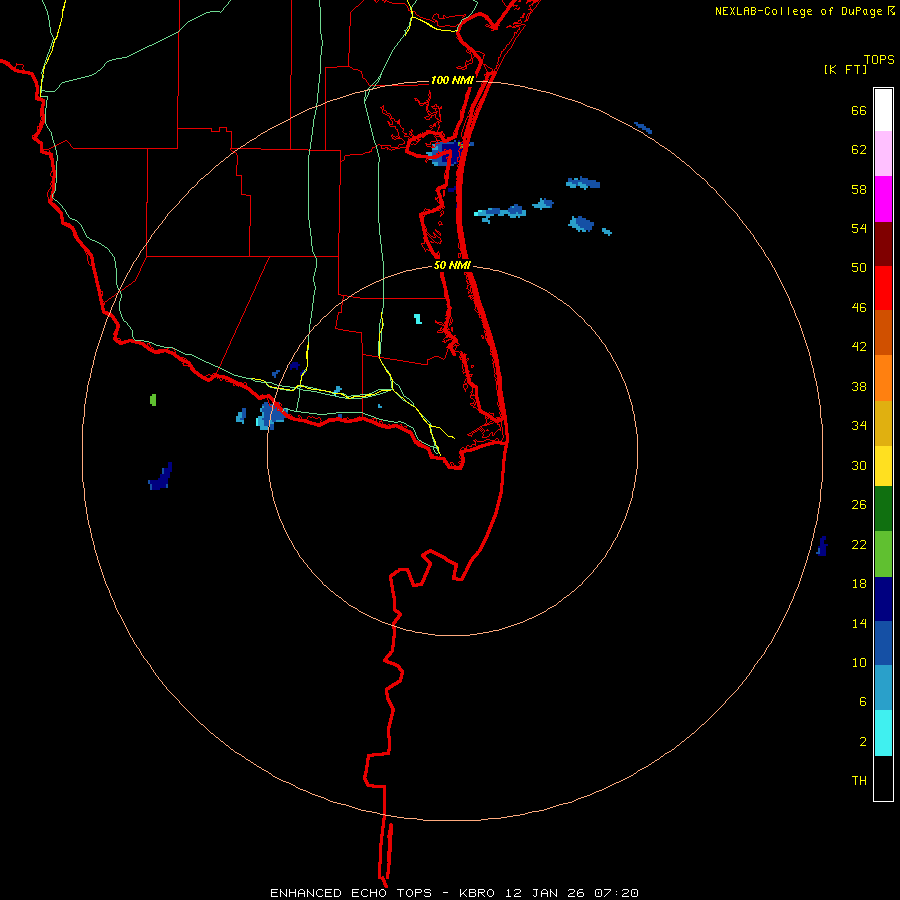This screenshot has width=900, height=900.
Task: Click the 66 scale value
Action: (x=859, y=110)
